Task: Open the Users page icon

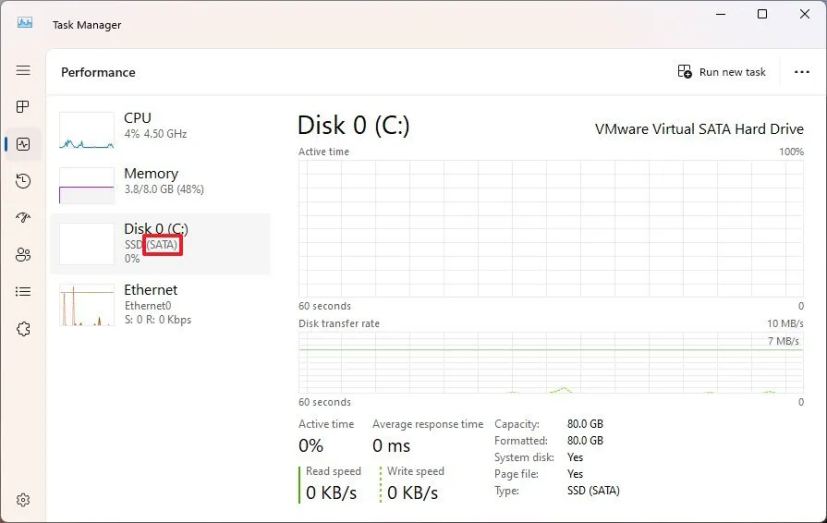Action: click(23, 255)
